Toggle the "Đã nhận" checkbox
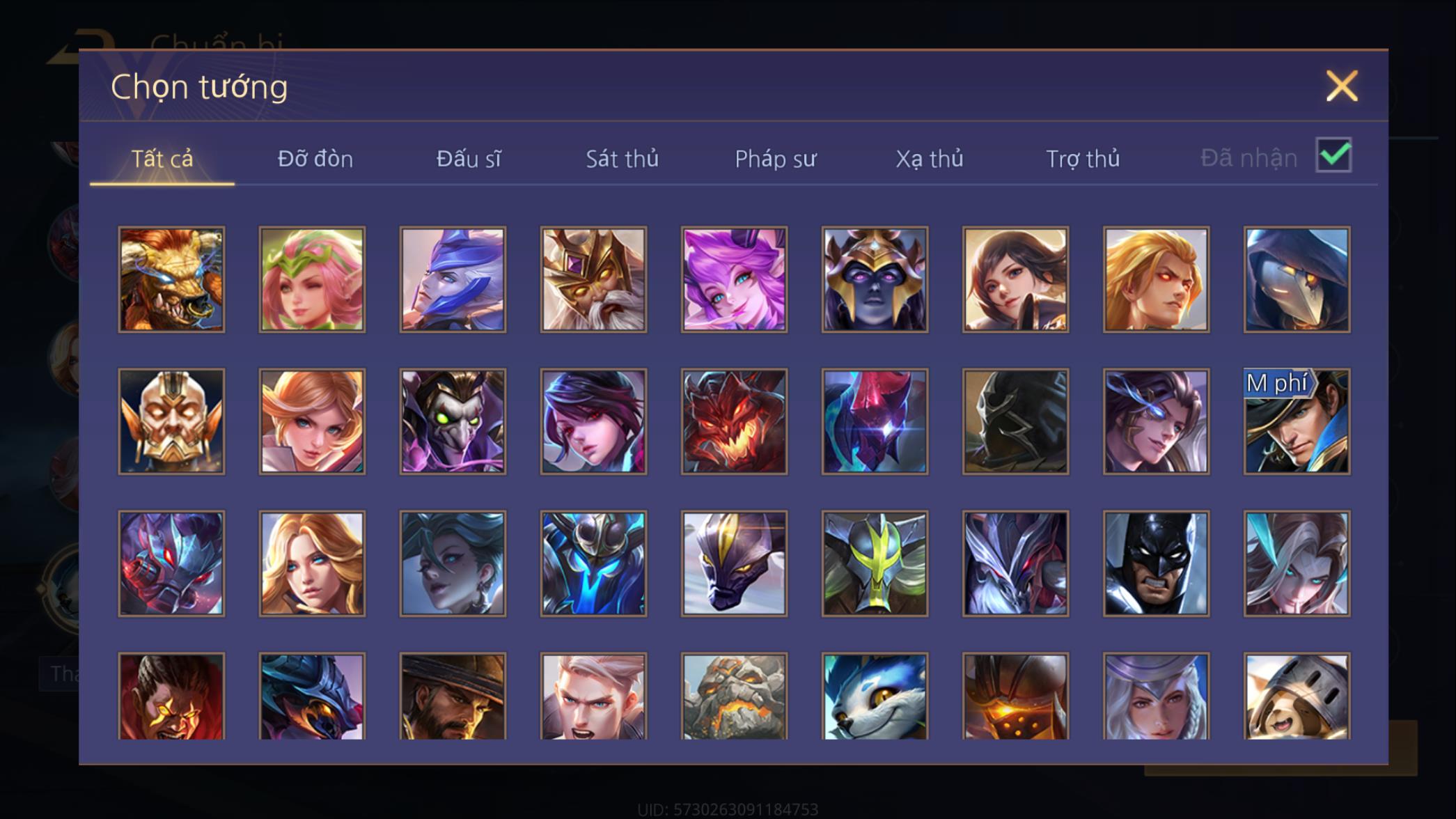Viewport: 1456px width, 819px height. (x=1333, y=155)
